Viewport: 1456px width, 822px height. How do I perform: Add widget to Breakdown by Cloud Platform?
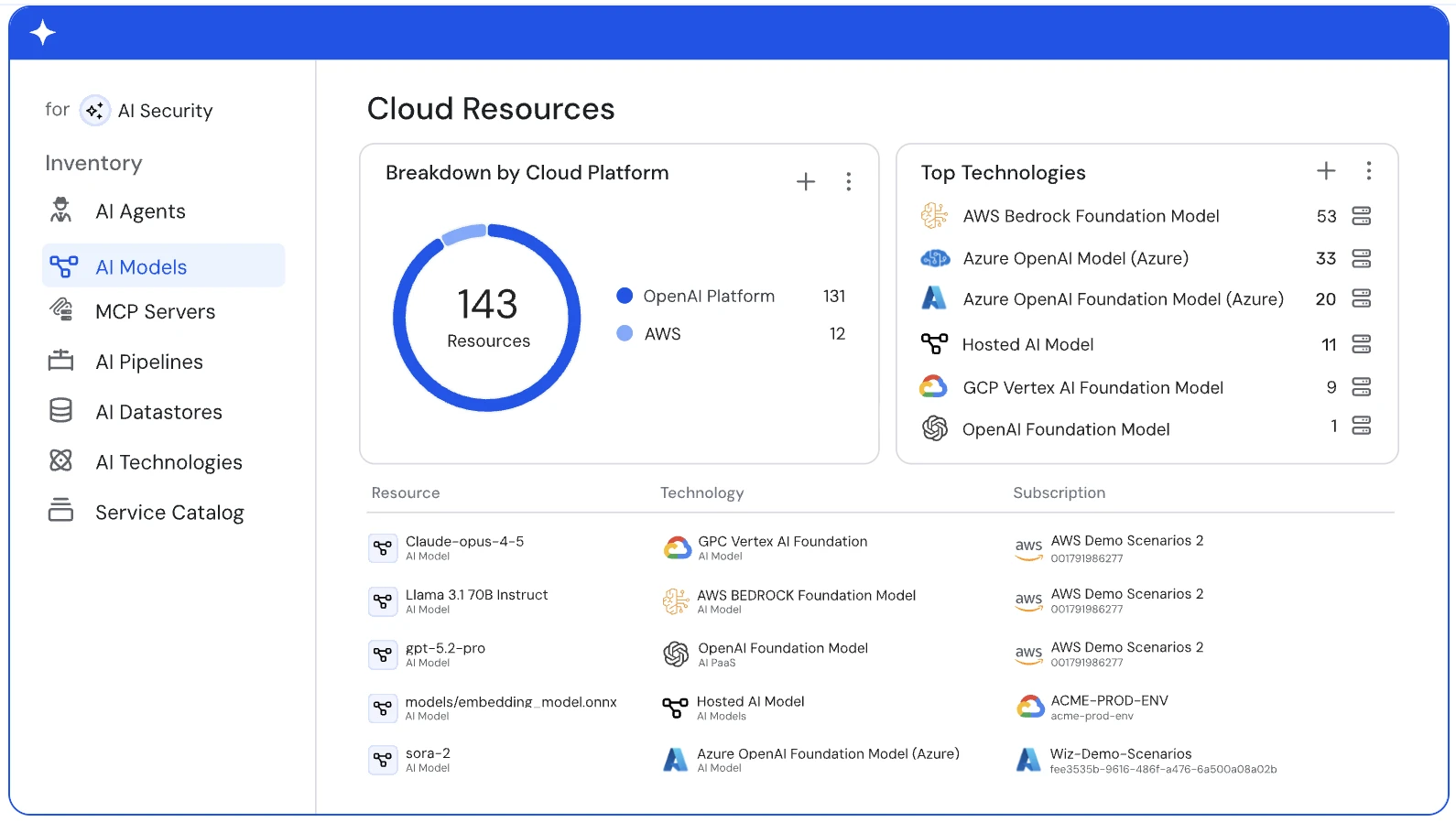coord(806,181)
